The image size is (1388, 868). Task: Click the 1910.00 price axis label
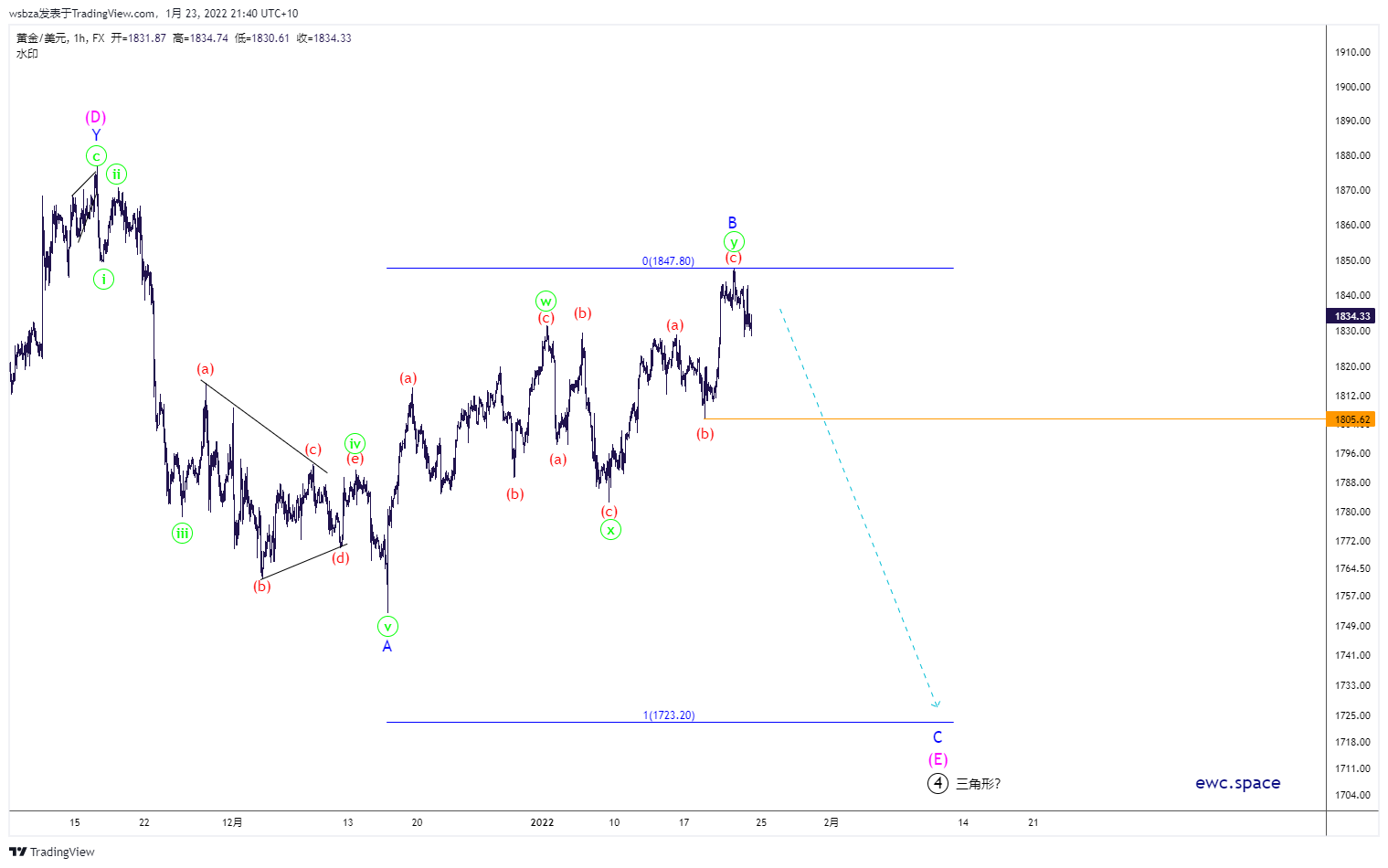coord(1352,52)
